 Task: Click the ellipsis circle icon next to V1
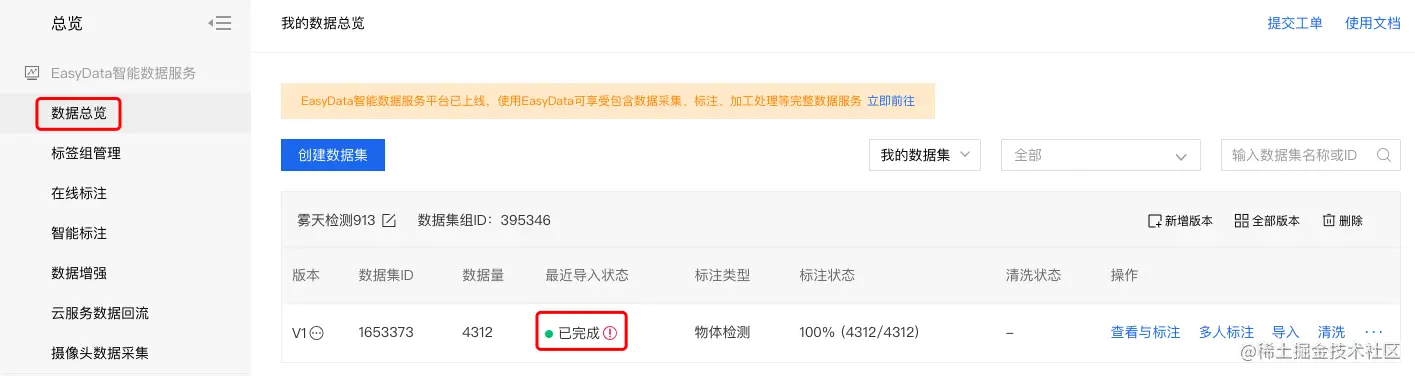tap(317, 333)
